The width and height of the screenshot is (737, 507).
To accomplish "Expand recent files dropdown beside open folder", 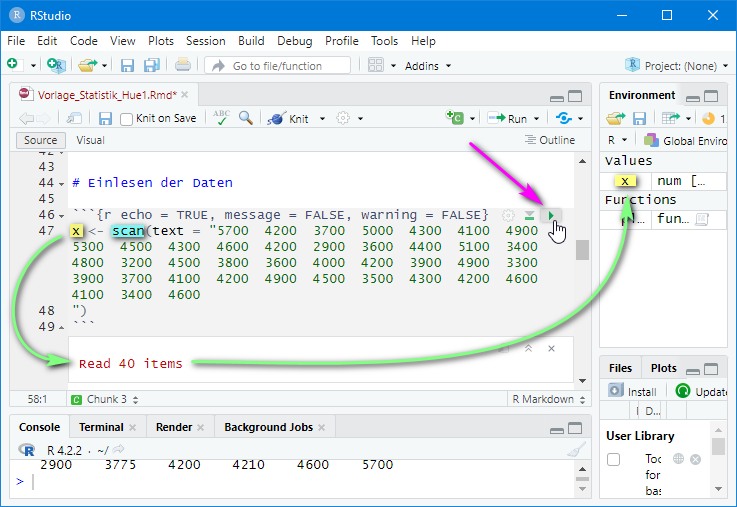I will [x=104, y=66].
